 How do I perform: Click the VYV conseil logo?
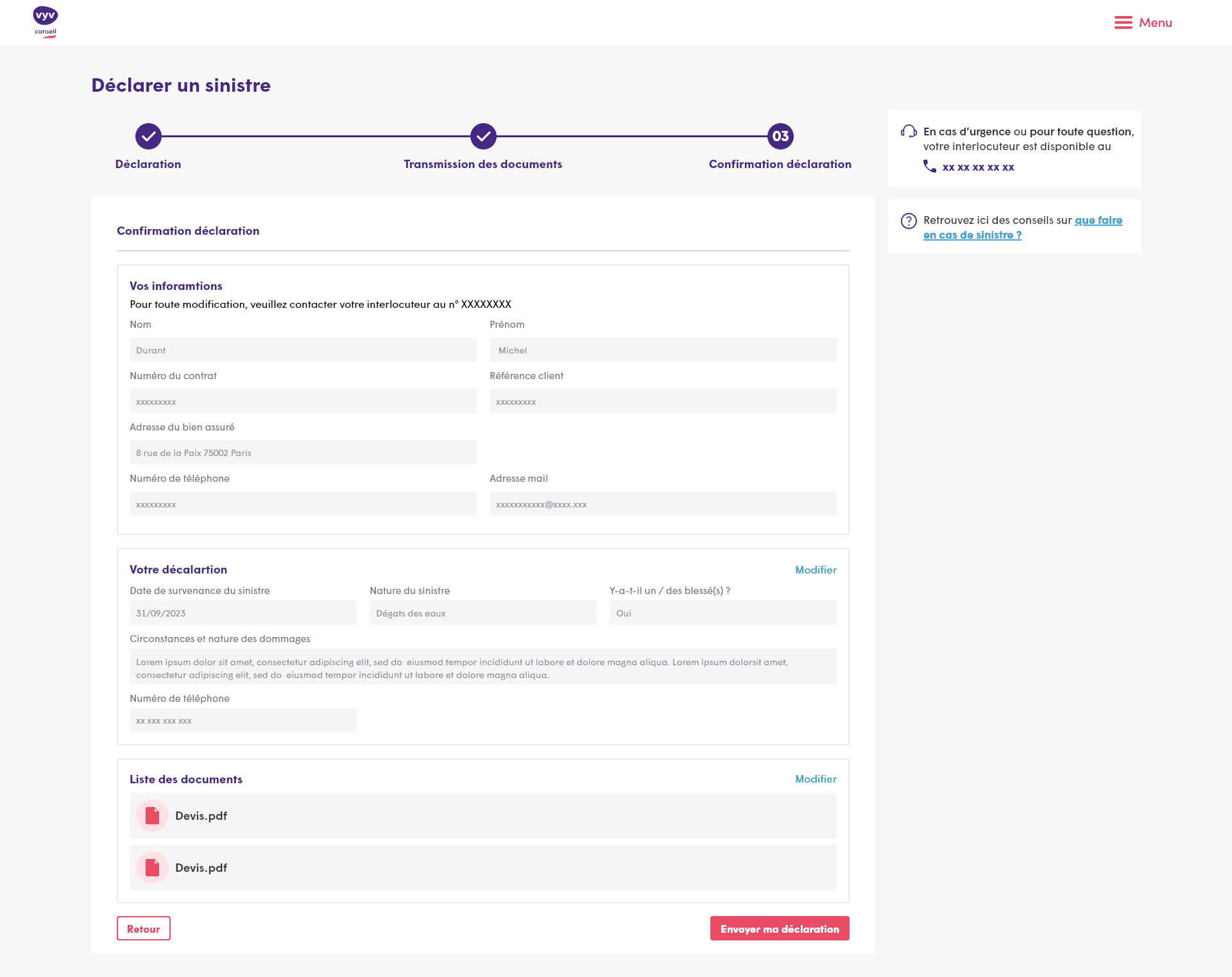(x=46, y=22)
